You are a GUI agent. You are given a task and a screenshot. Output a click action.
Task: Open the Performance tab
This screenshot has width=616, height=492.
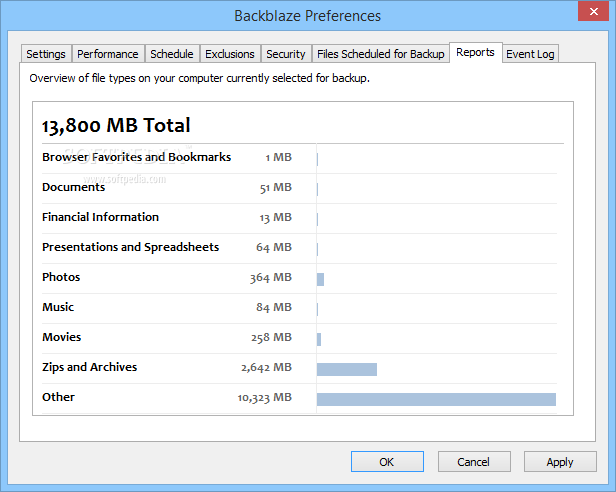tap(108, 54)
